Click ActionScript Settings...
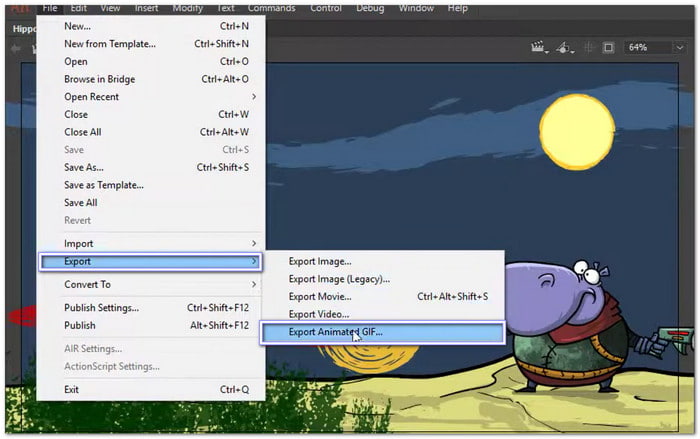The width and height of the screenshot is (700, 439). point(151,366)
